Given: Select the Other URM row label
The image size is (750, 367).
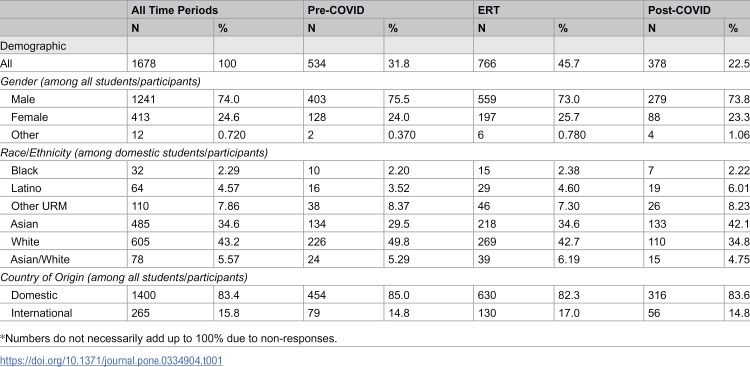Looking at the screenshot, I should (39, 206).
